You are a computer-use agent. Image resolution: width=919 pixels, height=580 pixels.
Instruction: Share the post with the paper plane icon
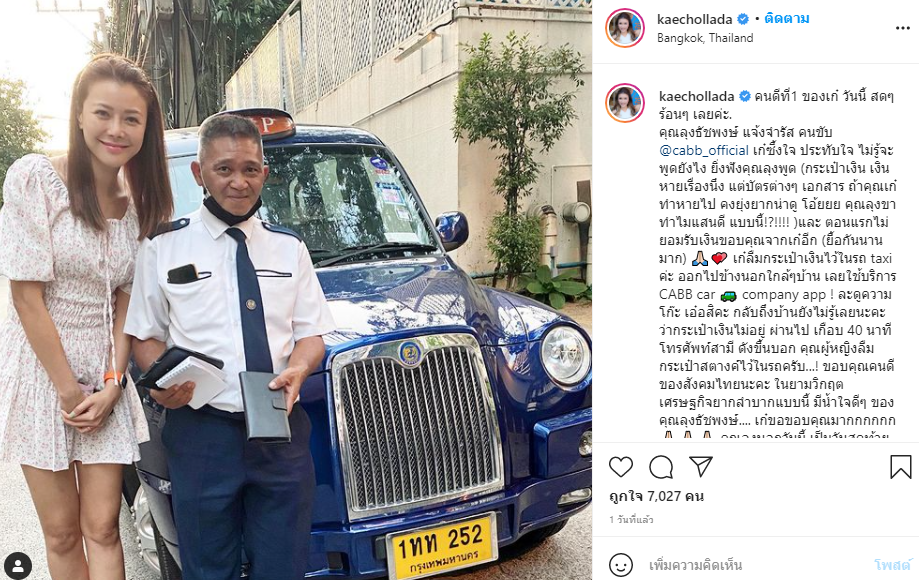point(701,466)
